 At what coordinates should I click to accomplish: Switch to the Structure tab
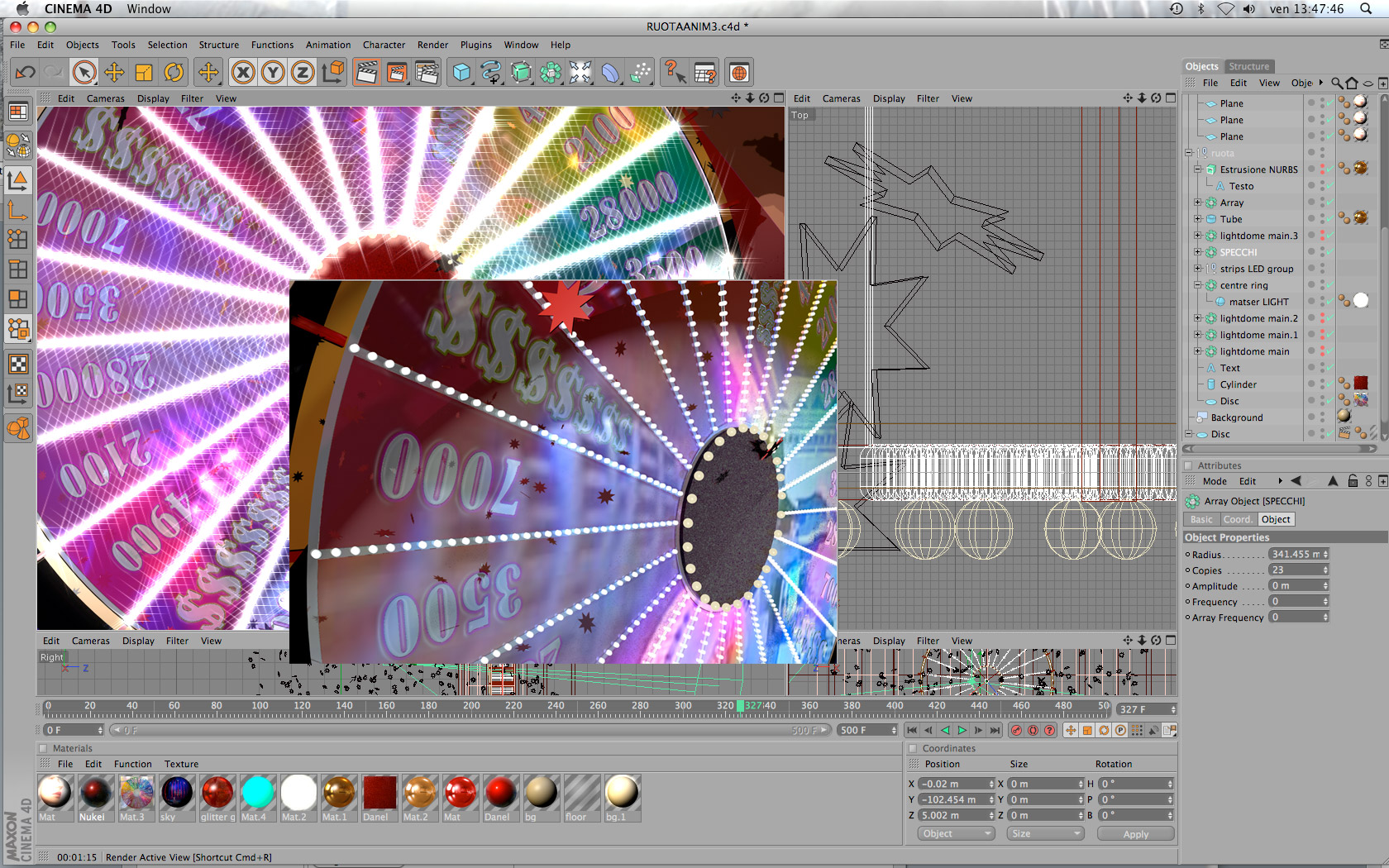click(x=1248, y=66)
